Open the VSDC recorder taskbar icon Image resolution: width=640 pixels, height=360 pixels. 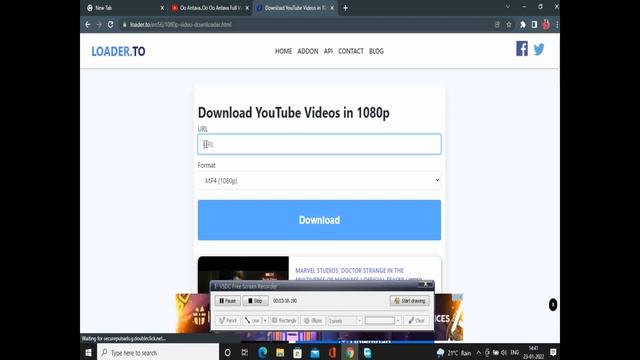[x=367, y=353]
